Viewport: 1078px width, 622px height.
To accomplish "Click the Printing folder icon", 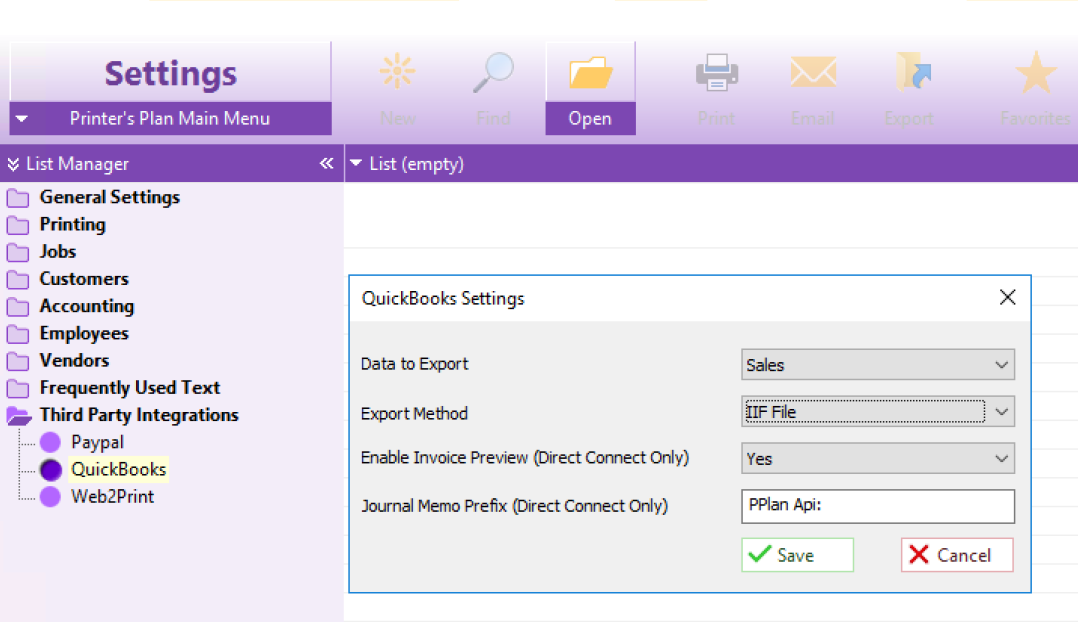I will click(x=18, y=225).
